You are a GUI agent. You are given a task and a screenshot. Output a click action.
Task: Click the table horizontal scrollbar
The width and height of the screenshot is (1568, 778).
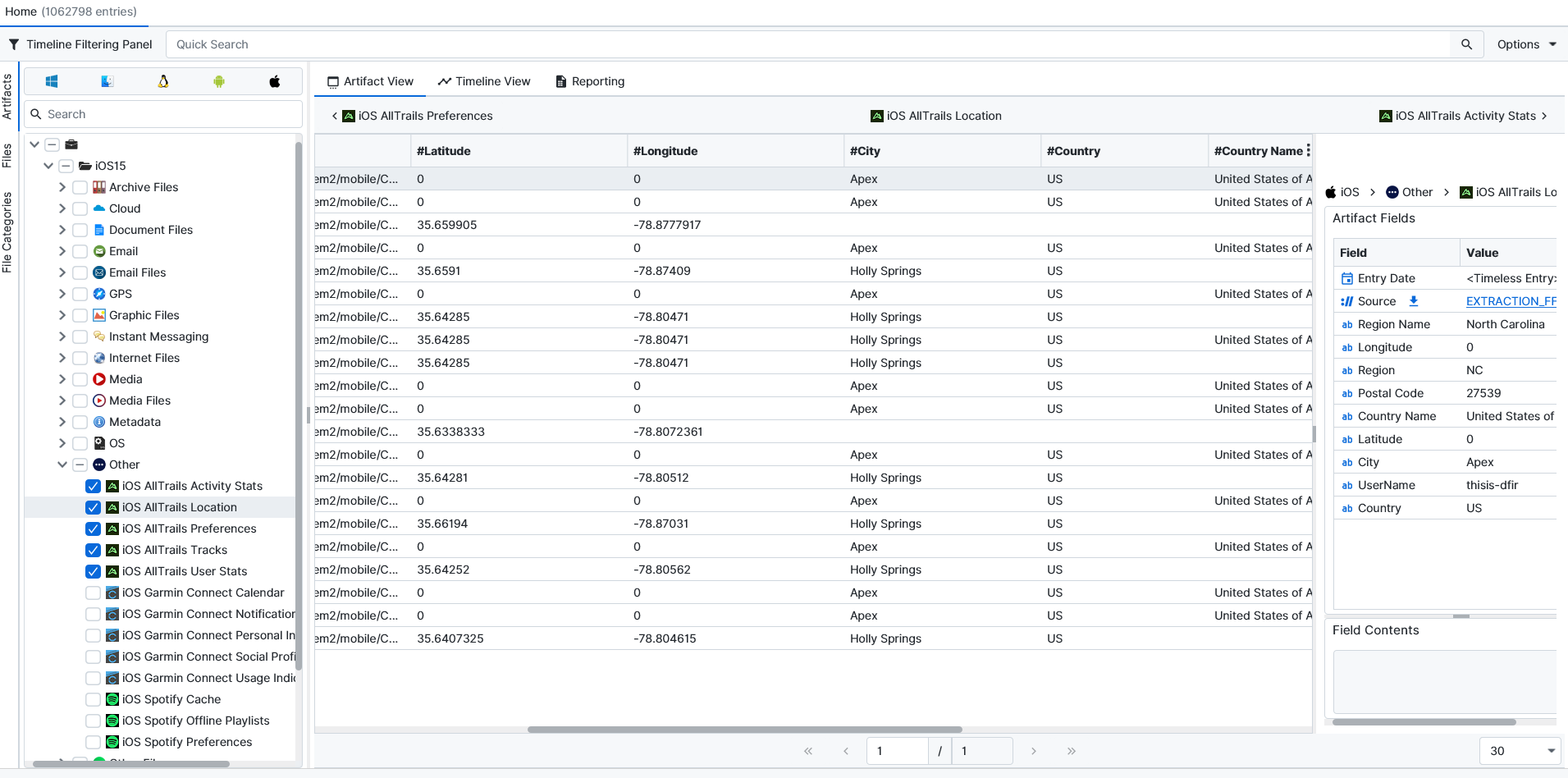click(x=744, y=729)
